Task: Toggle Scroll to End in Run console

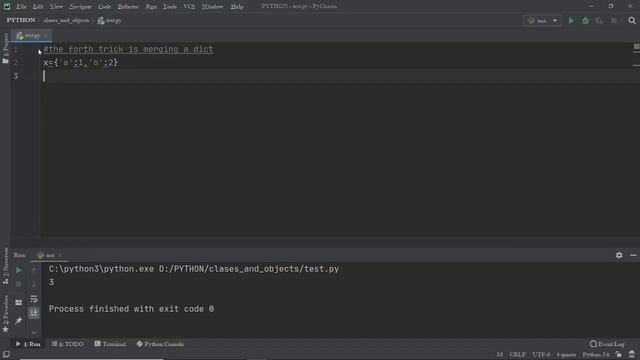Action: (34, 313)
